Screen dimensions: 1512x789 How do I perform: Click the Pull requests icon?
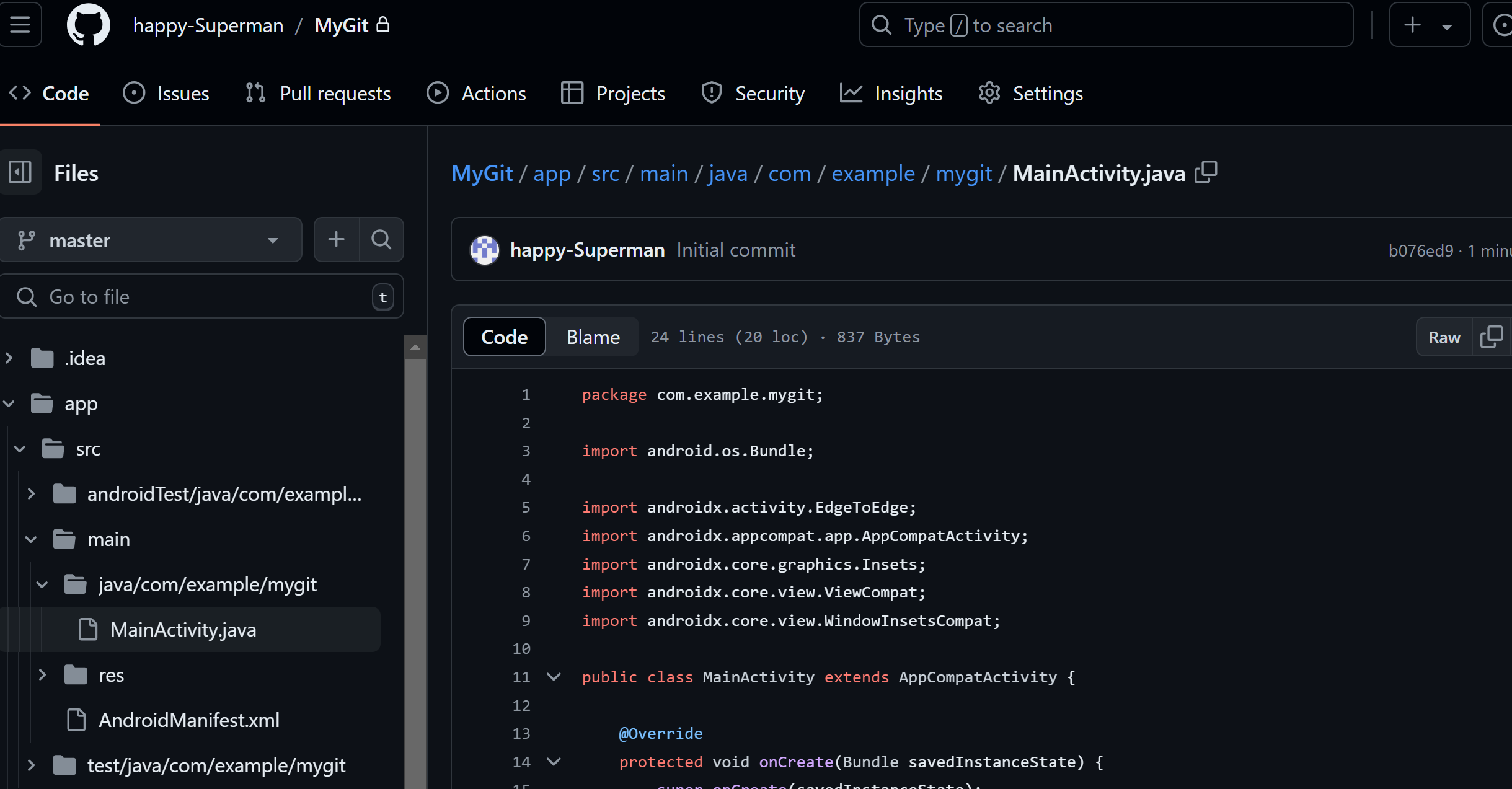tap(255, 93)
